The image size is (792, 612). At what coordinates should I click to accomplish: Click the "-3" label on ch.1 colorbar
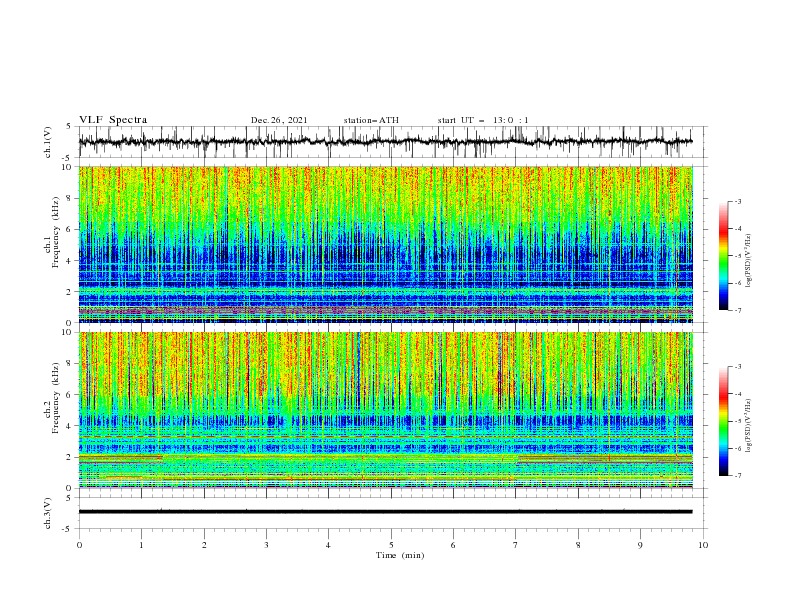738,201
